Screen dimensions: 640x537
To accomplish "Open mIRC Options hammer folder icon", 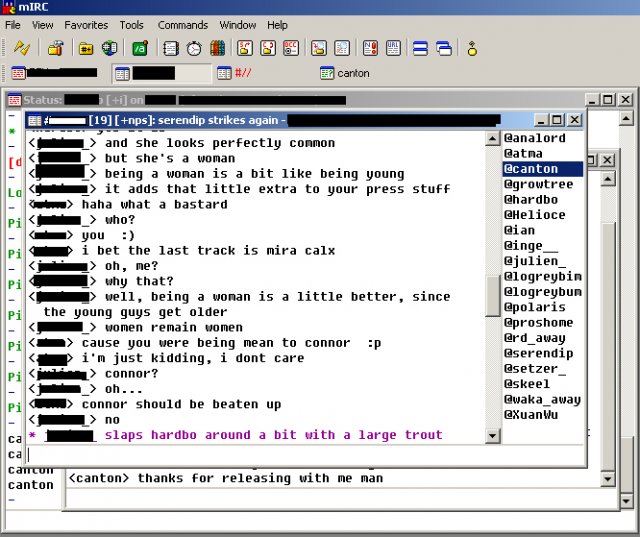I will pyautogui.click(x=55, y=48).
